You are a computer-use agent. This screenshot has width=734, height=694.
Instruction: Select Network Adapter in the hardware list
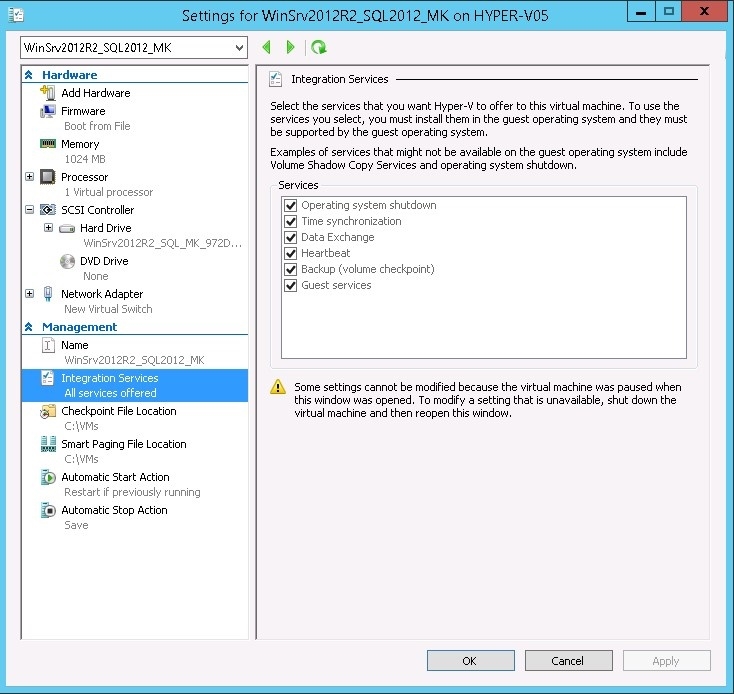click(101, 294)
